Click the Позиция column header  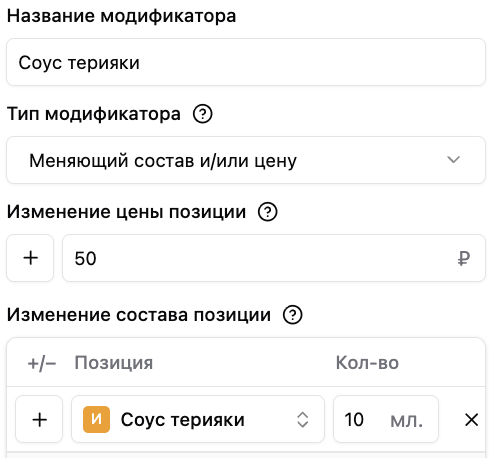coord(114,363)
